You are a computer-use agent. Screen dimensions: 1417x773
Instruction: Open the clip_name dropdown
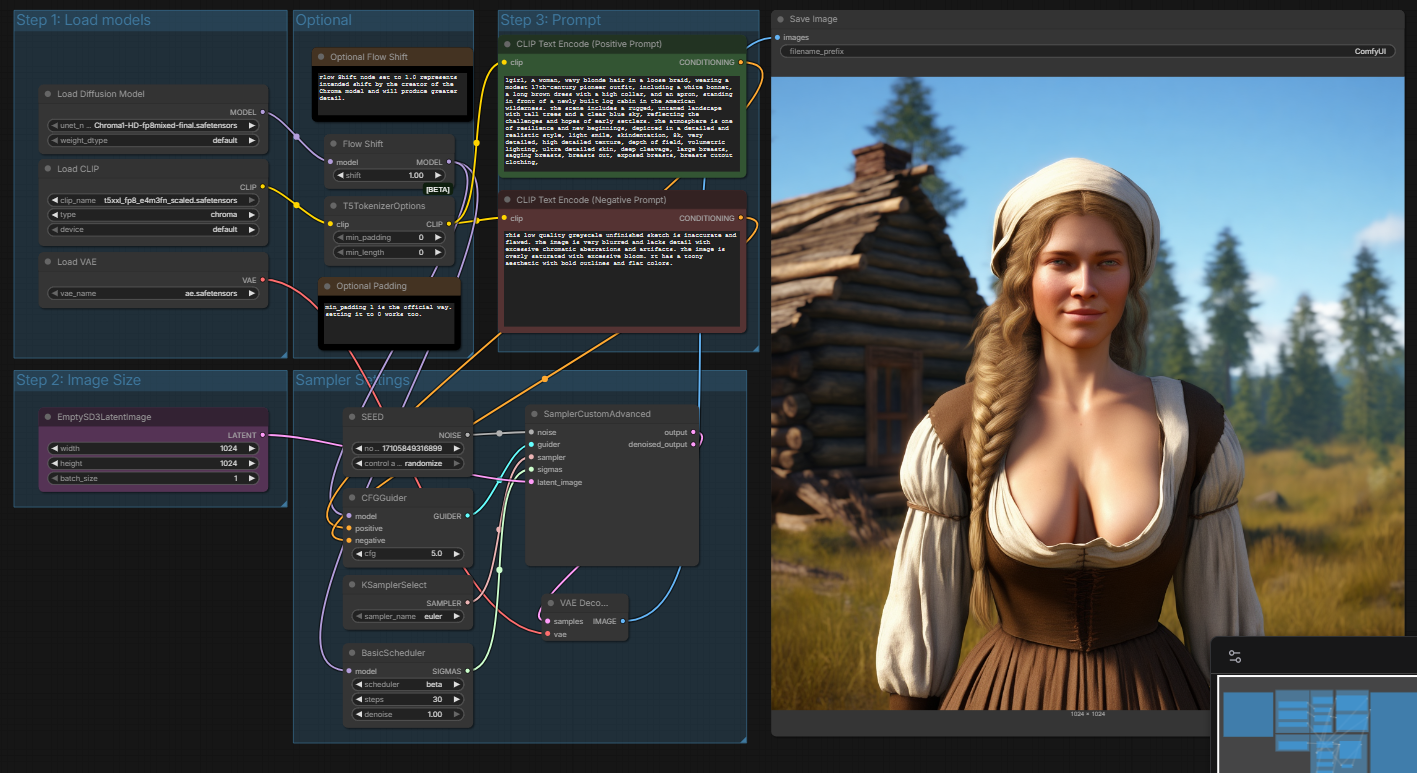point(154,201)
